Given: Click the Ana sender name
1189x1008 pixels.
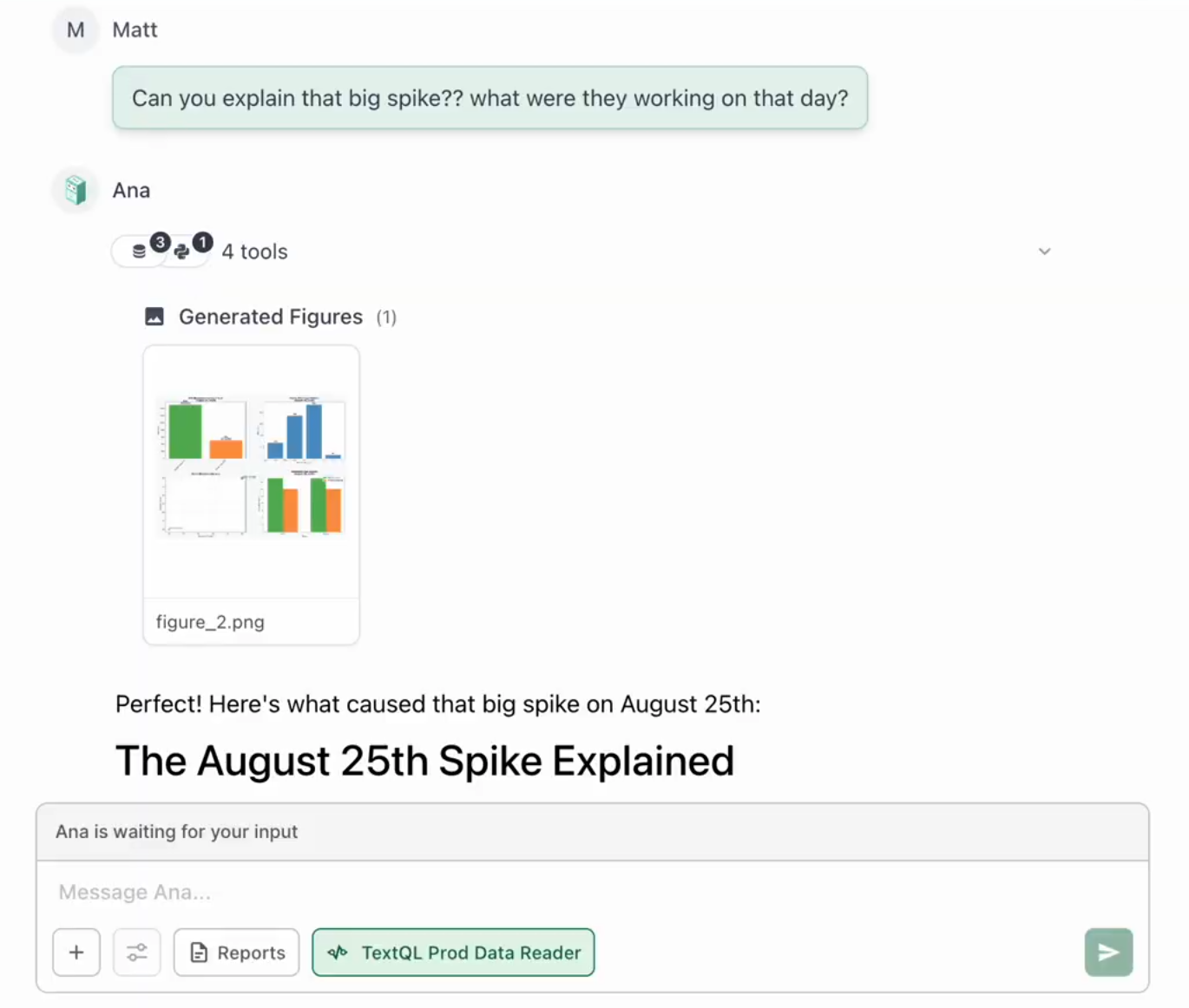Looking at the screenshot, I should click(131, 190).
